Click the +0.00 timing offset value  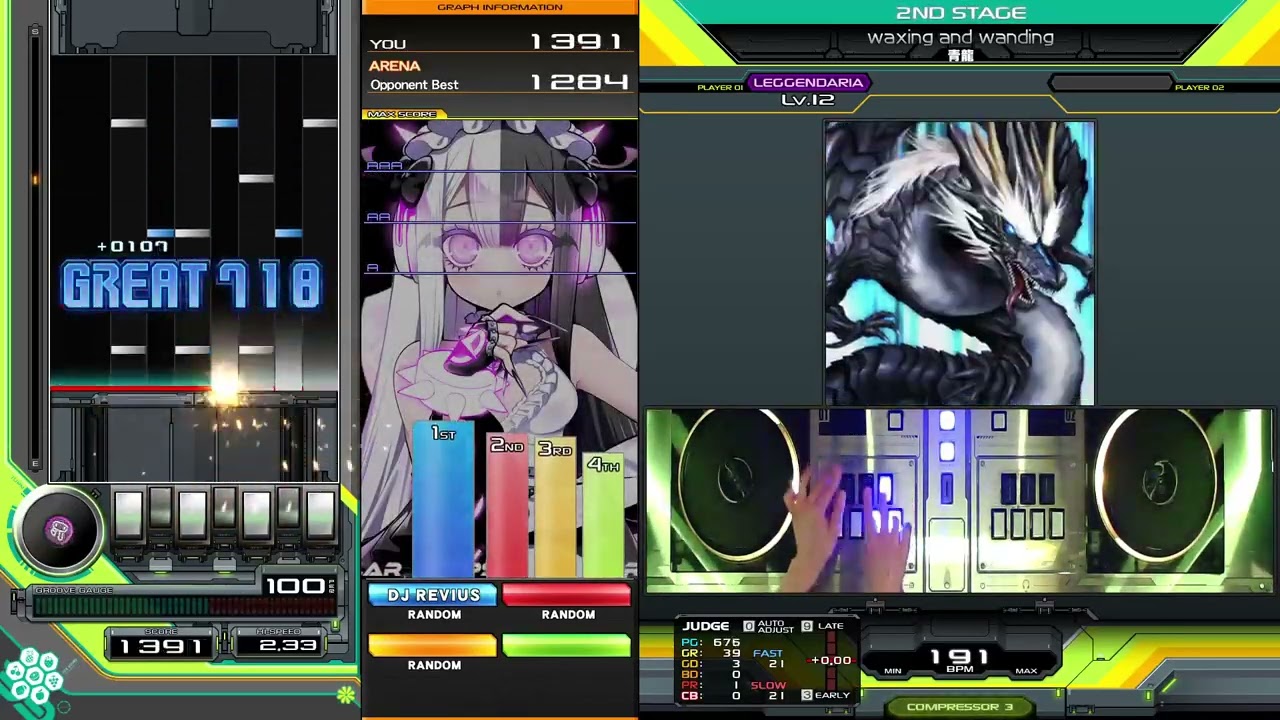click(832, 660)
